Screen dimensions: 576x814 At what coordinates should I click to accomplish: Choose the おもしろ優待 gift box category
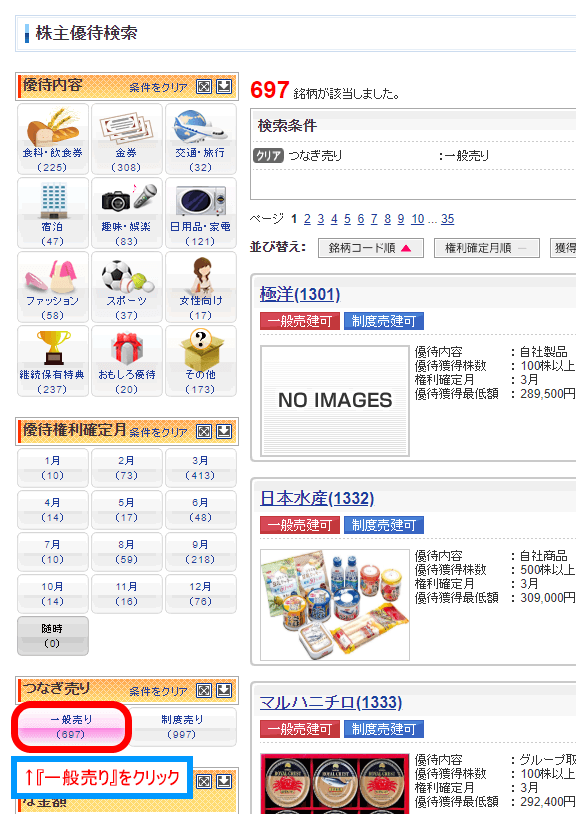coord(127,361)
